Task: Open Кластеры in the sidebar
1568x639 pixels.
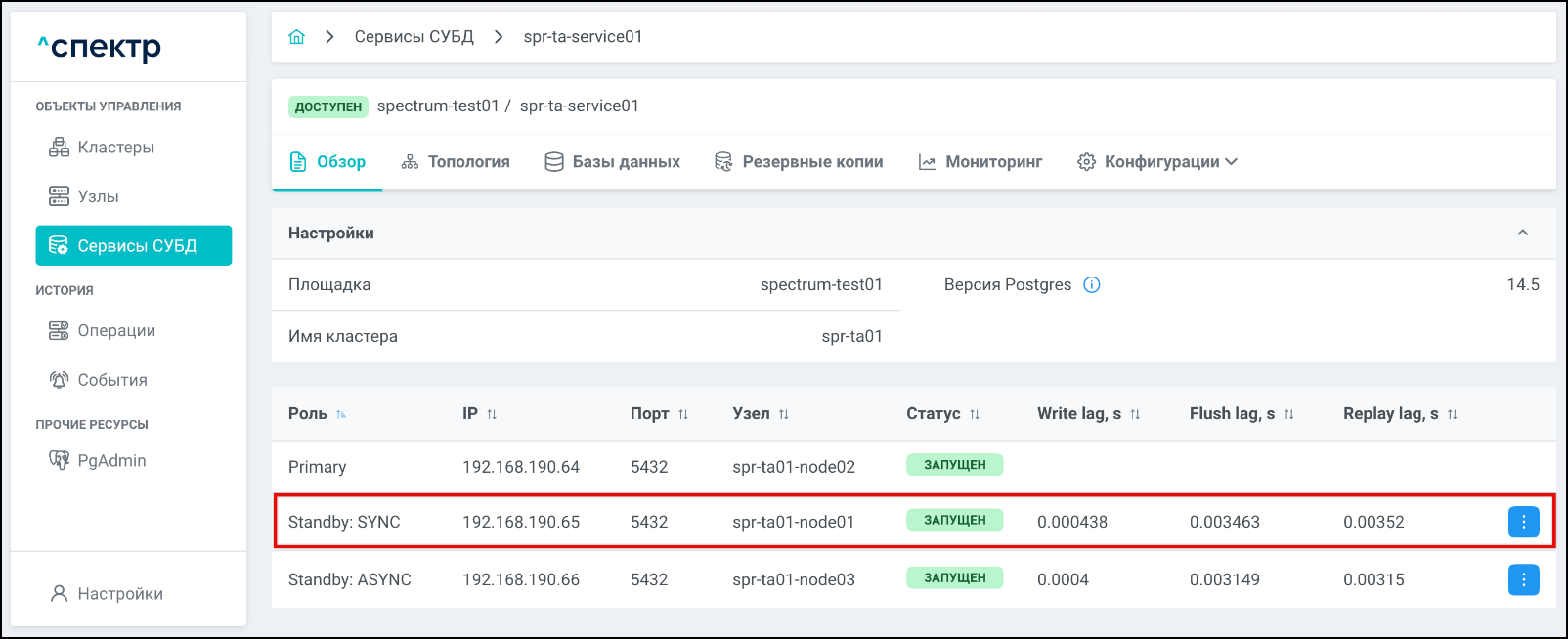Action: [115, 148]
